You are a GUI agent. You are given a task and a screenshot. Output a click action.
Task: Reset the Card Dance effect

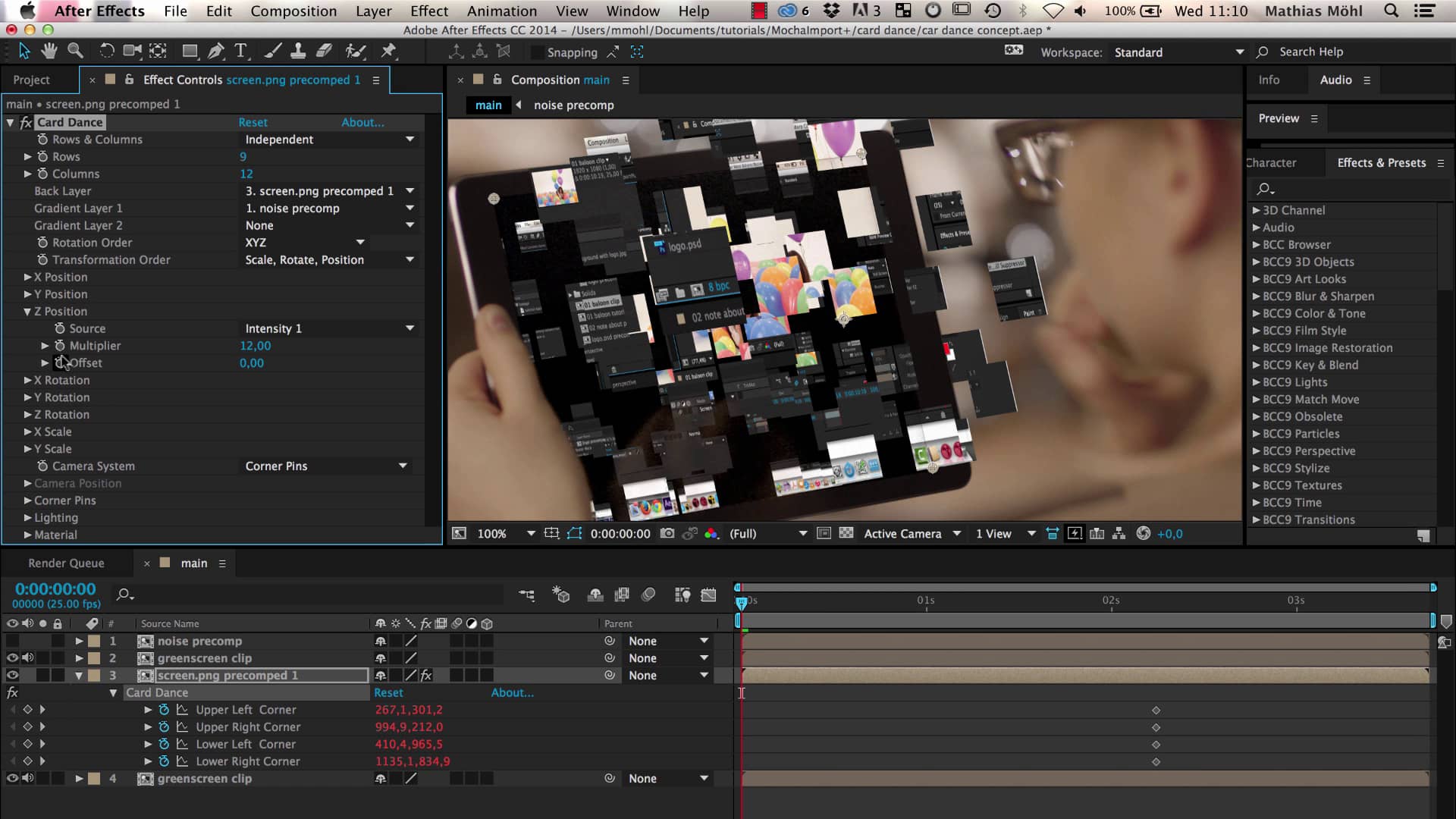(253, 122)
